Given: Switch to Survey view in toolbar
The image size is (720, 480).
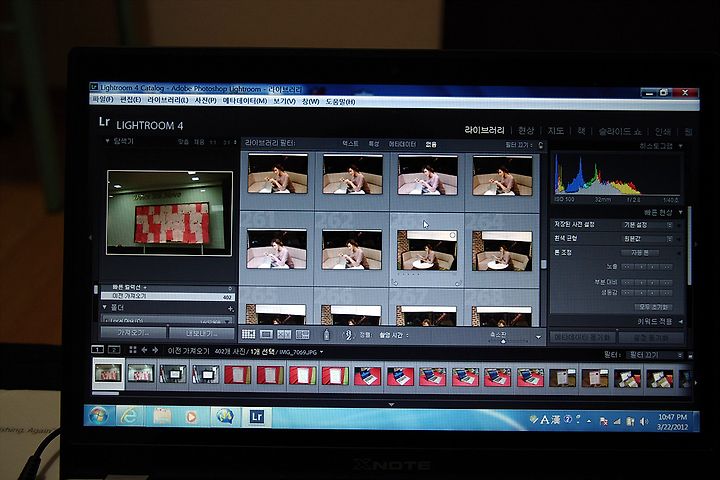Looking at the screenshot, I should point(302,334).
